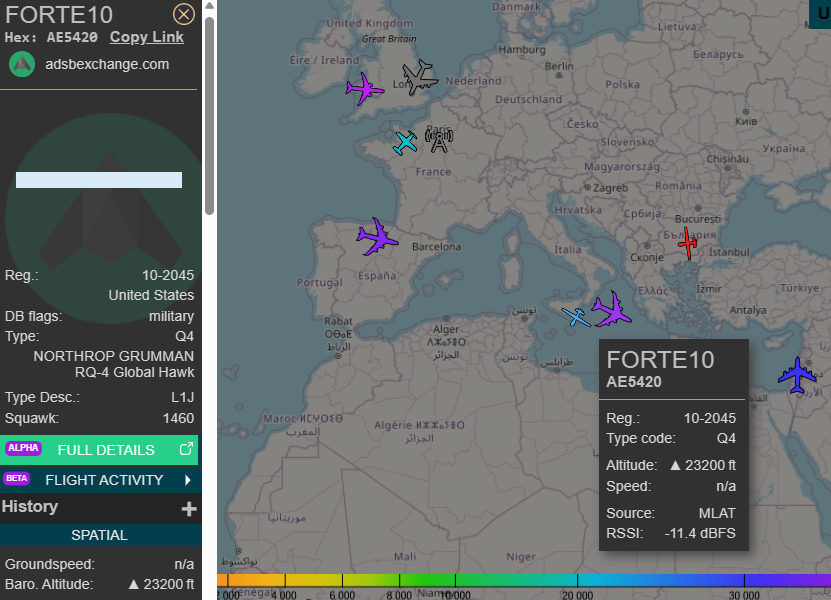Screen dimensions: 831x600
Task: Click the Baro. Altitude 23200 ft value
Action: [162, 584]
